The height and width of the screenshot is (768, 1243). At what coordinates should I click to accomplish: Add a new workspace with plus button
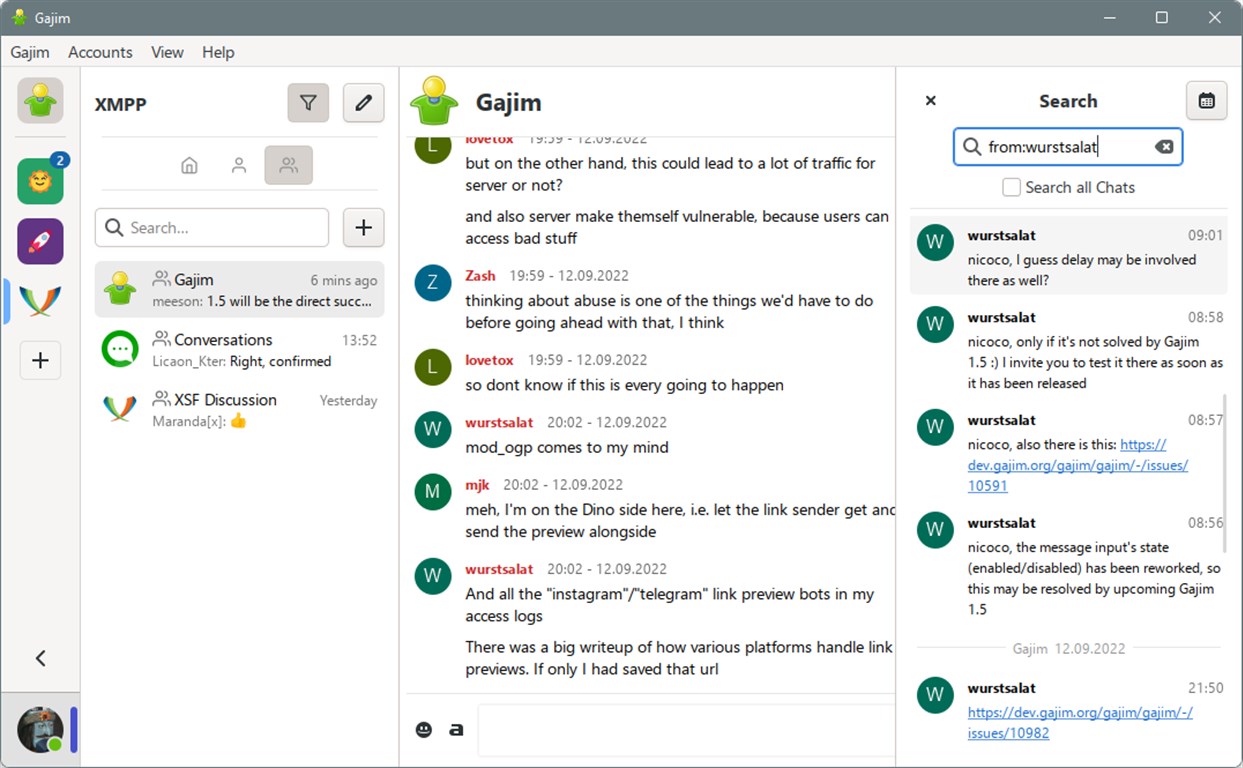click(40, 361)
